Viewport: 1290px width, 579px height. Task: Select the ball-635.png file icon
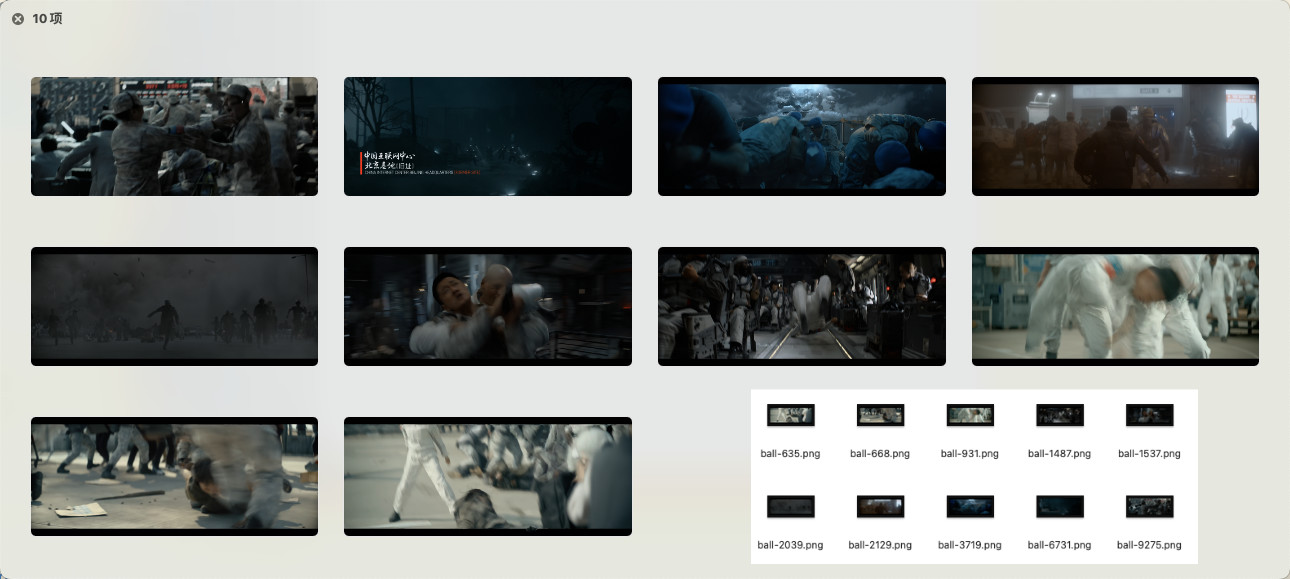point(790,415)
